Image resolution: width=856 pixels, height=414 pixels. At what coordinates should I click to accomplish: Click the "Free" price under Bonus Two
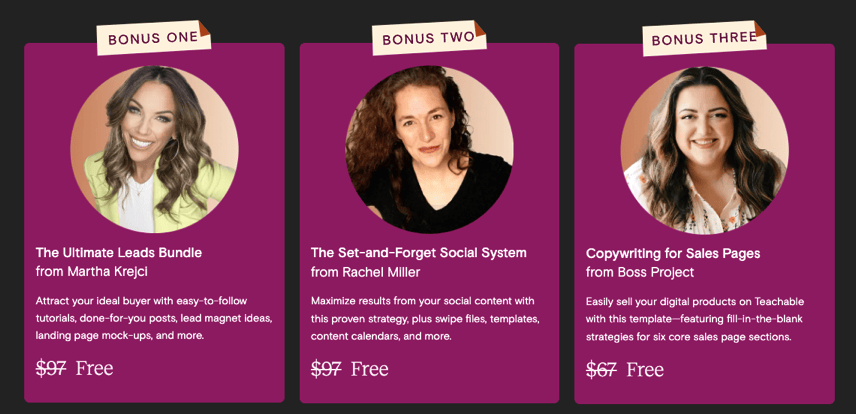tap(370, 368)
